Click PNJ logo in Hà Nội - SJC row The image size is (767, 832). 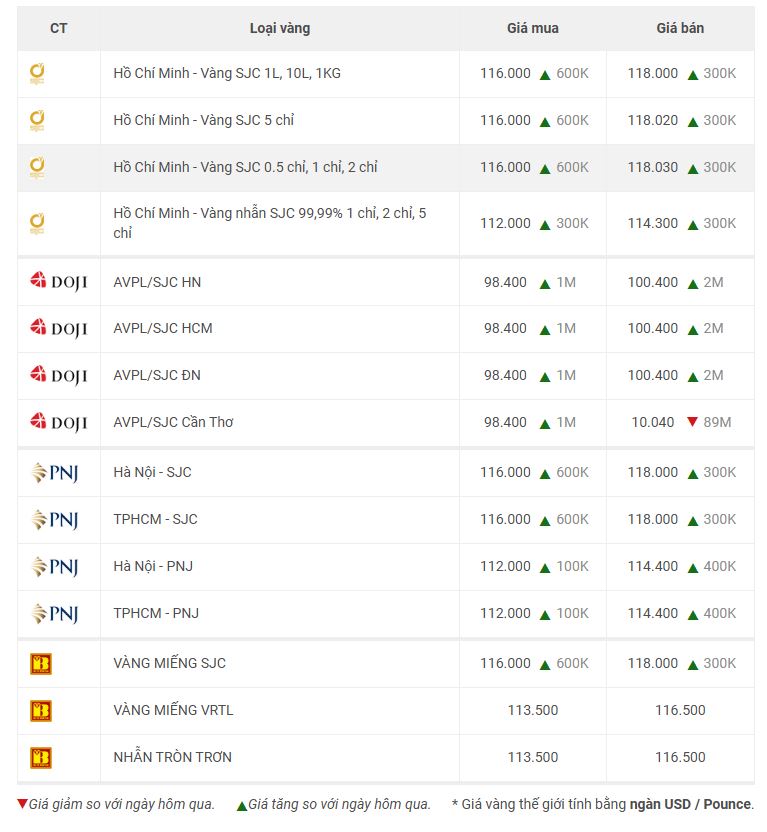point(55,473)
